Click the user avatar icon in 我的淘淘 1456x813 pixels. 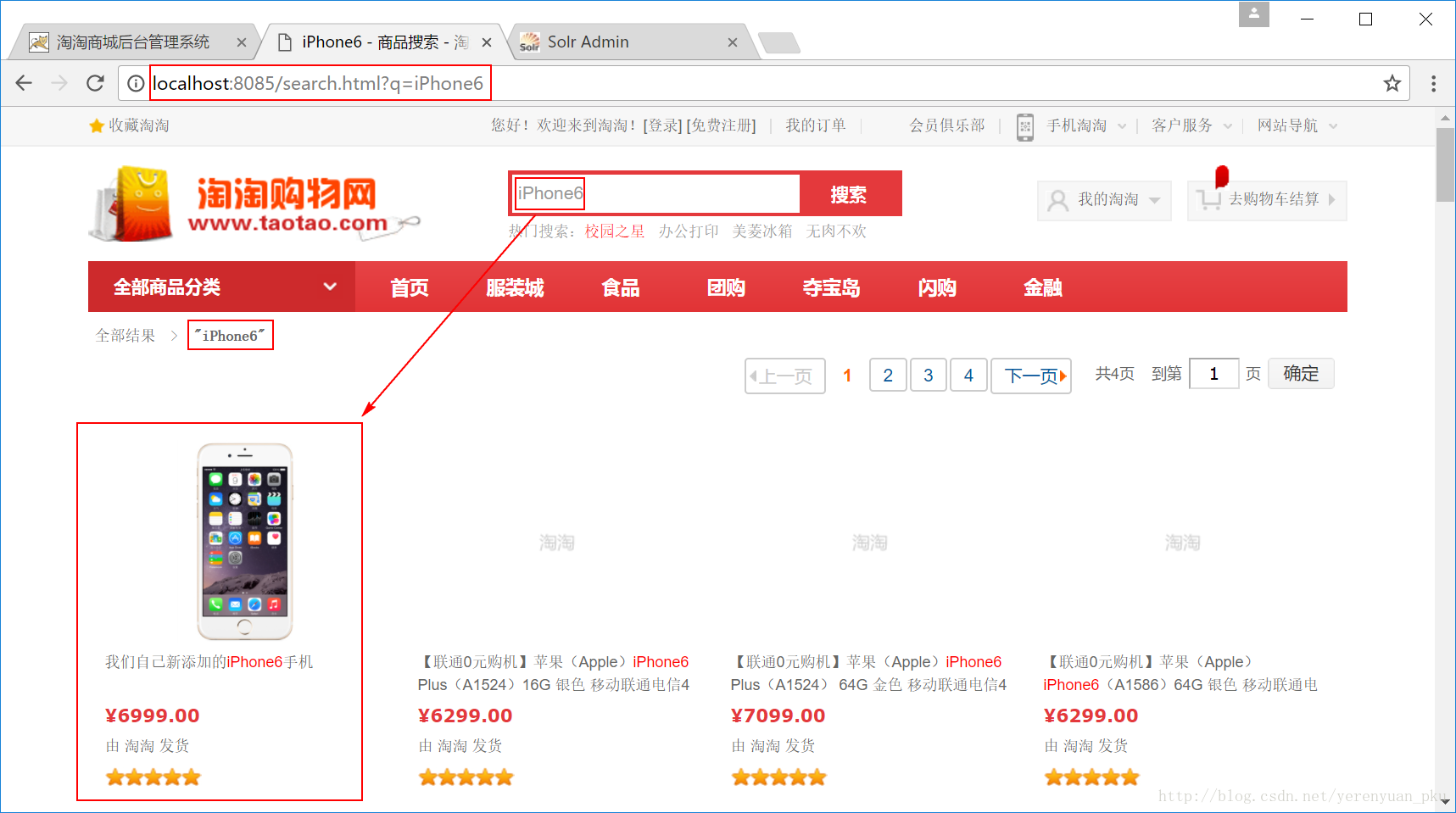(x=1057, y=200)
